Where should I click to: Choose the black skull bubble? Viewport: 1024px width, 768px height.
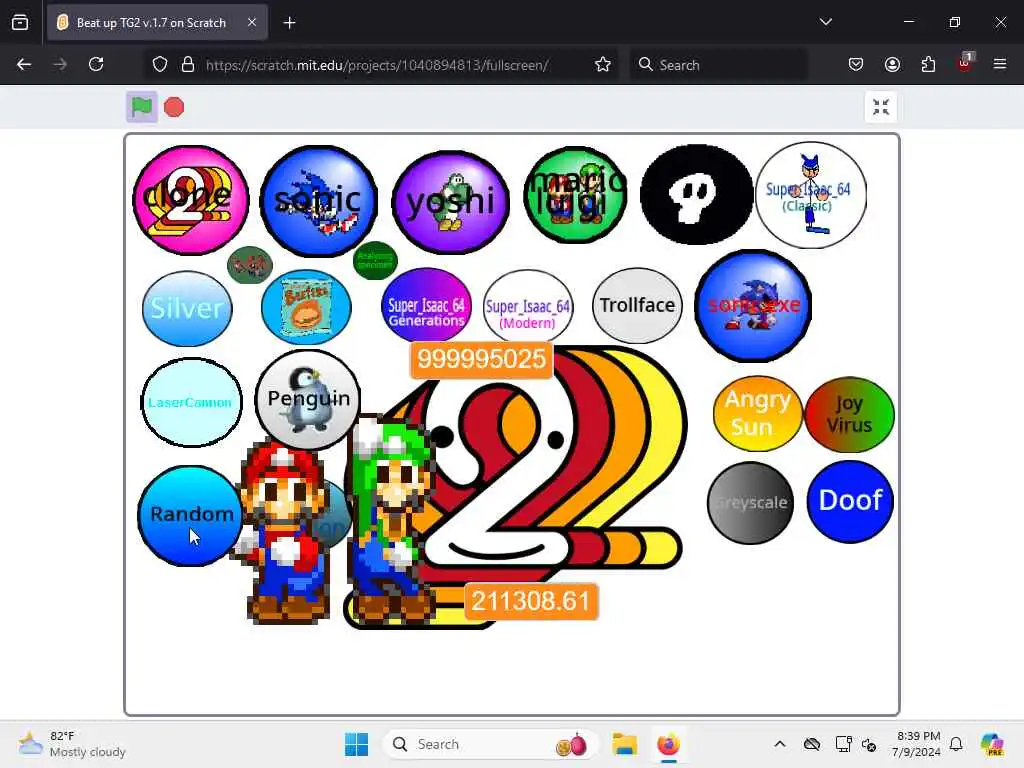click(x=696, y=195)
